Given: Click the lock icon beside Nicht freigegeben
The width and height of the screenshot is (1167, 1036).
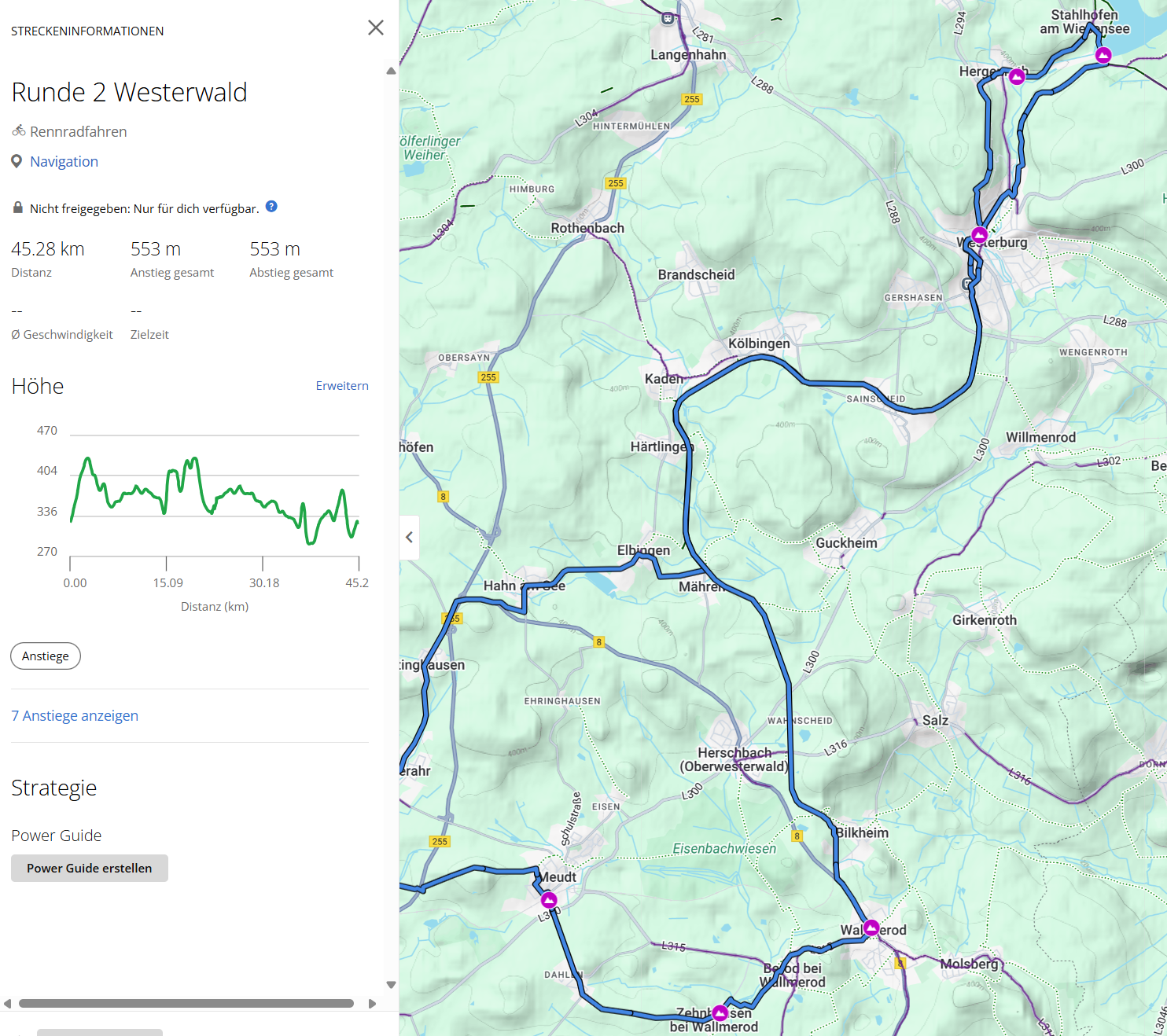Looking at the screenshot, I should tap(17, 208).
